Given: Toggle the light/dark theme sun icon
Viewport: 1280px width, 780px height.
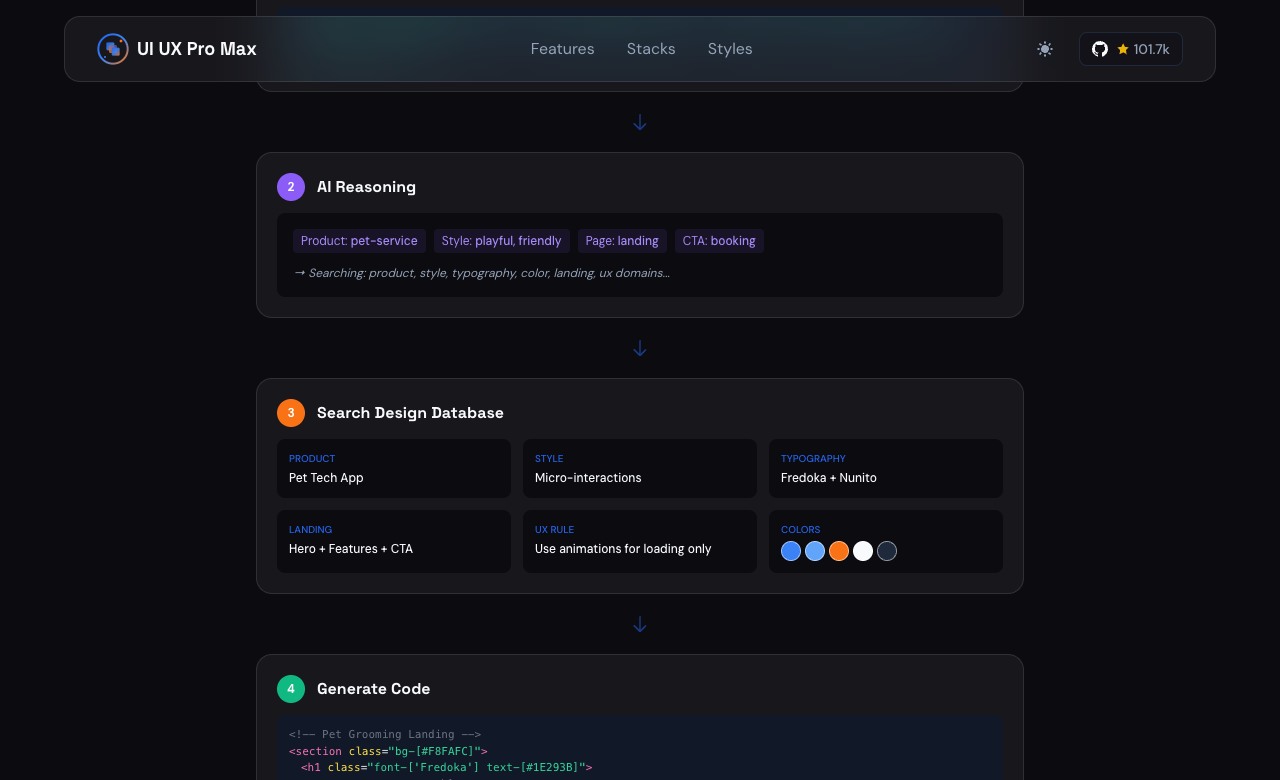Looking at the screenshot, I should pos(1045,49).
